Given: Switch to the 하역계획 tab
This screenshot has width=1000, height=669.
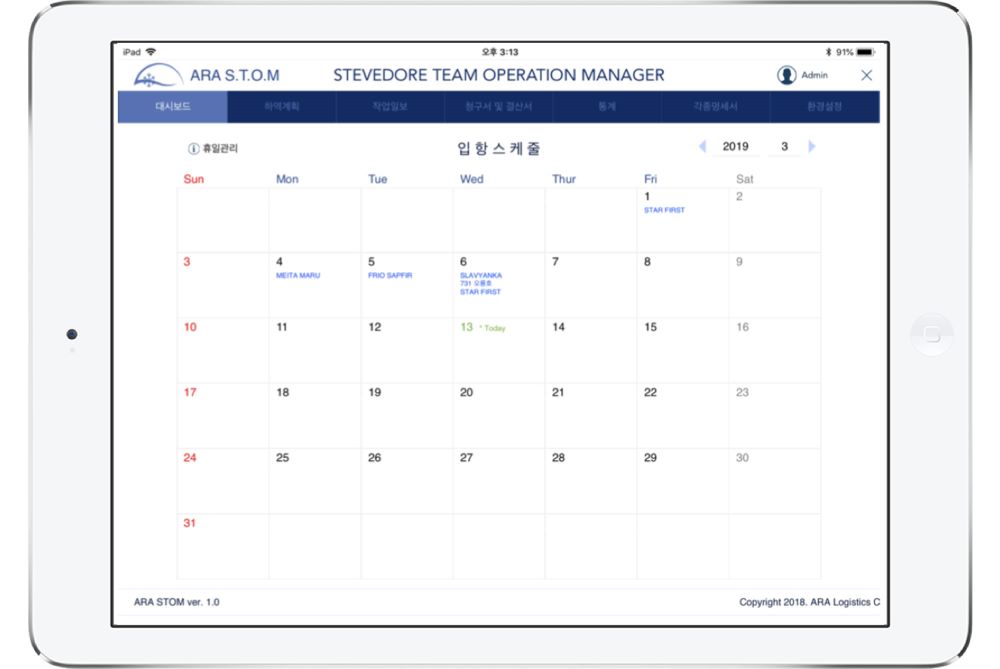Looking at the screenshot, I should tap(281, 107).
